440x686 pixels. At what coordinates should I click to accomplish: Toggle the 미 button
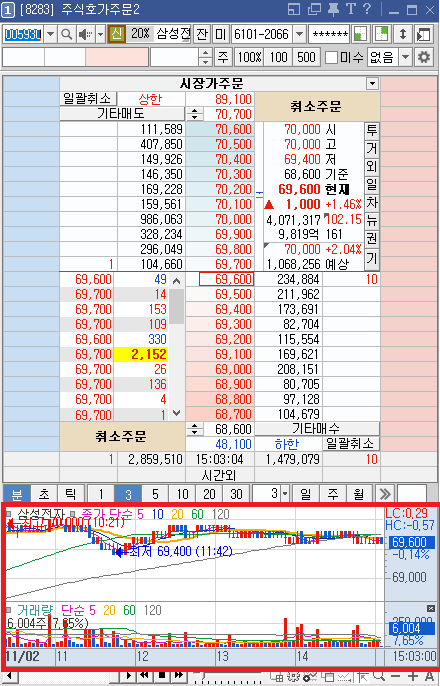[221, 34]
